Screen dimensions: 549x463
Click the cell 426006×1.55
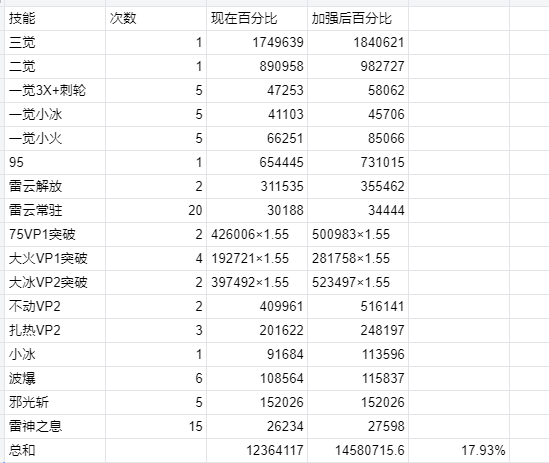point(257,234)
